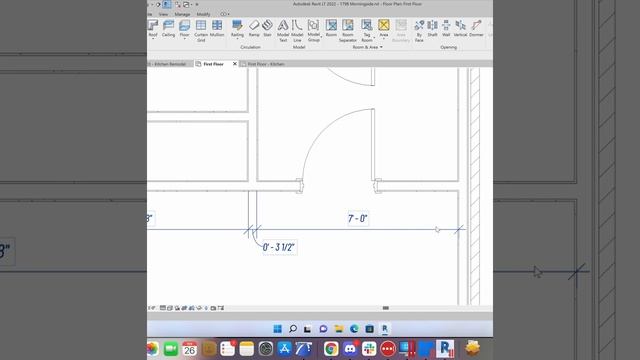Select the Dormer opening tool
Screen dimensions: 640x360
[x=476, y=28]
